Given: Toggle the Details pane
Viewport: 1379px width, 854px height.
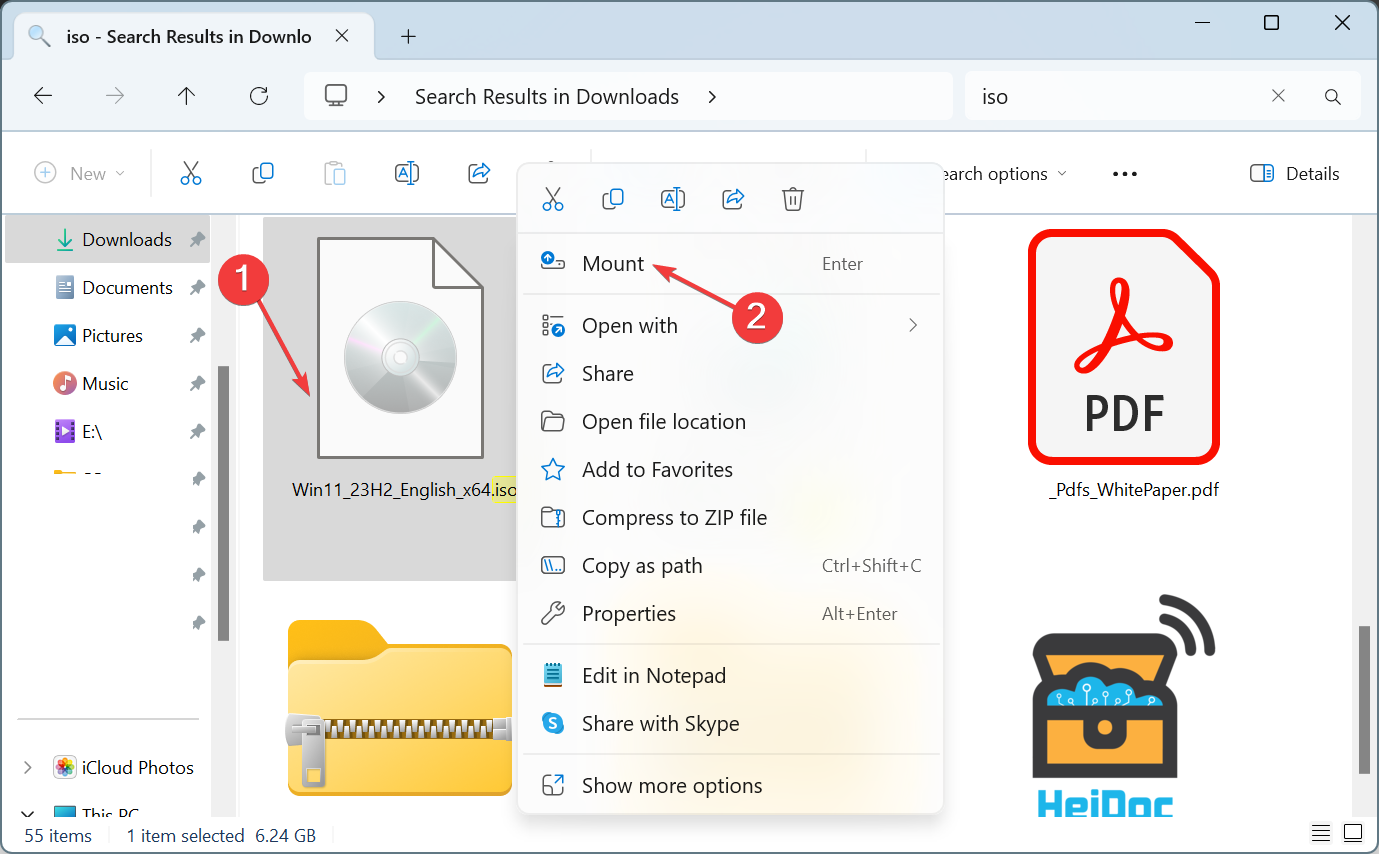Looking at the screenshot, I should click(x=1295, y=173).
